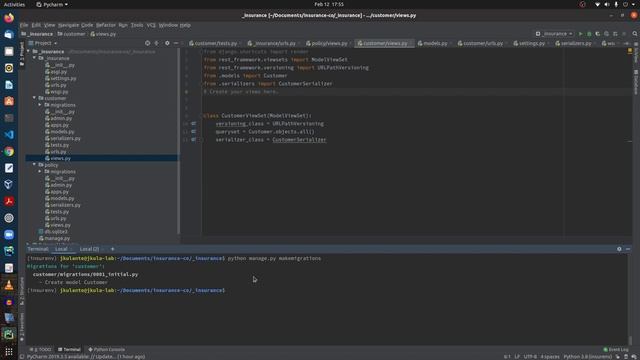Launch Visual Studio Code from the dock
The height and width of the screenshot is (360, 640).
(9, 134)
